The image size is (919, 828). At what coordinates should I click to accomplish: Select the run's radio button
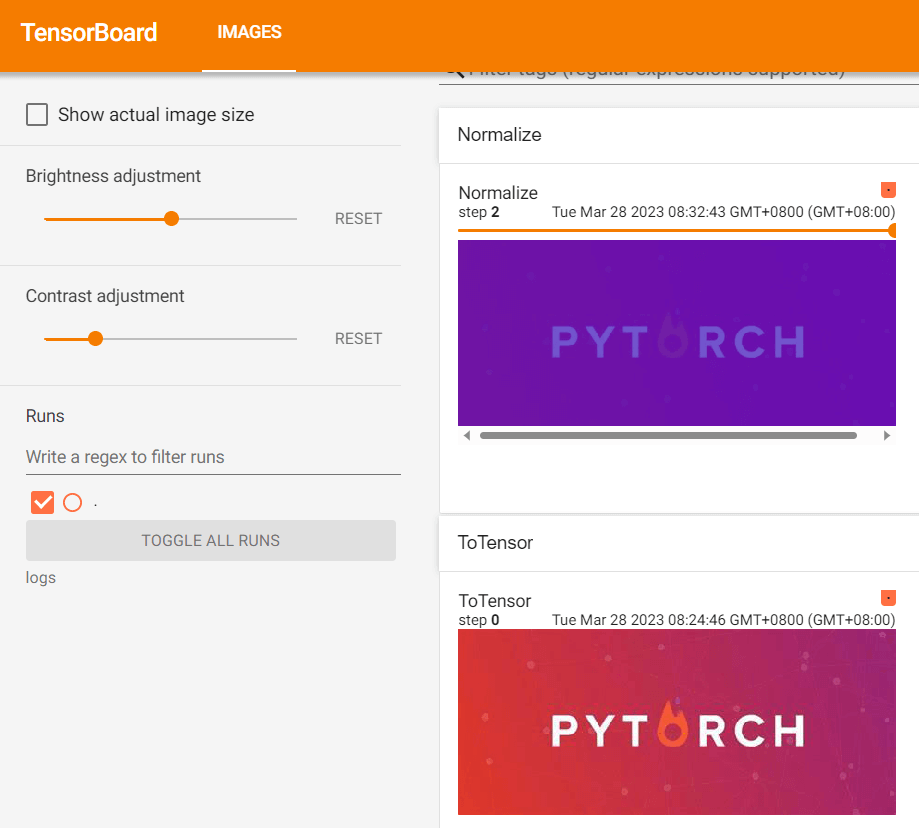73,502
